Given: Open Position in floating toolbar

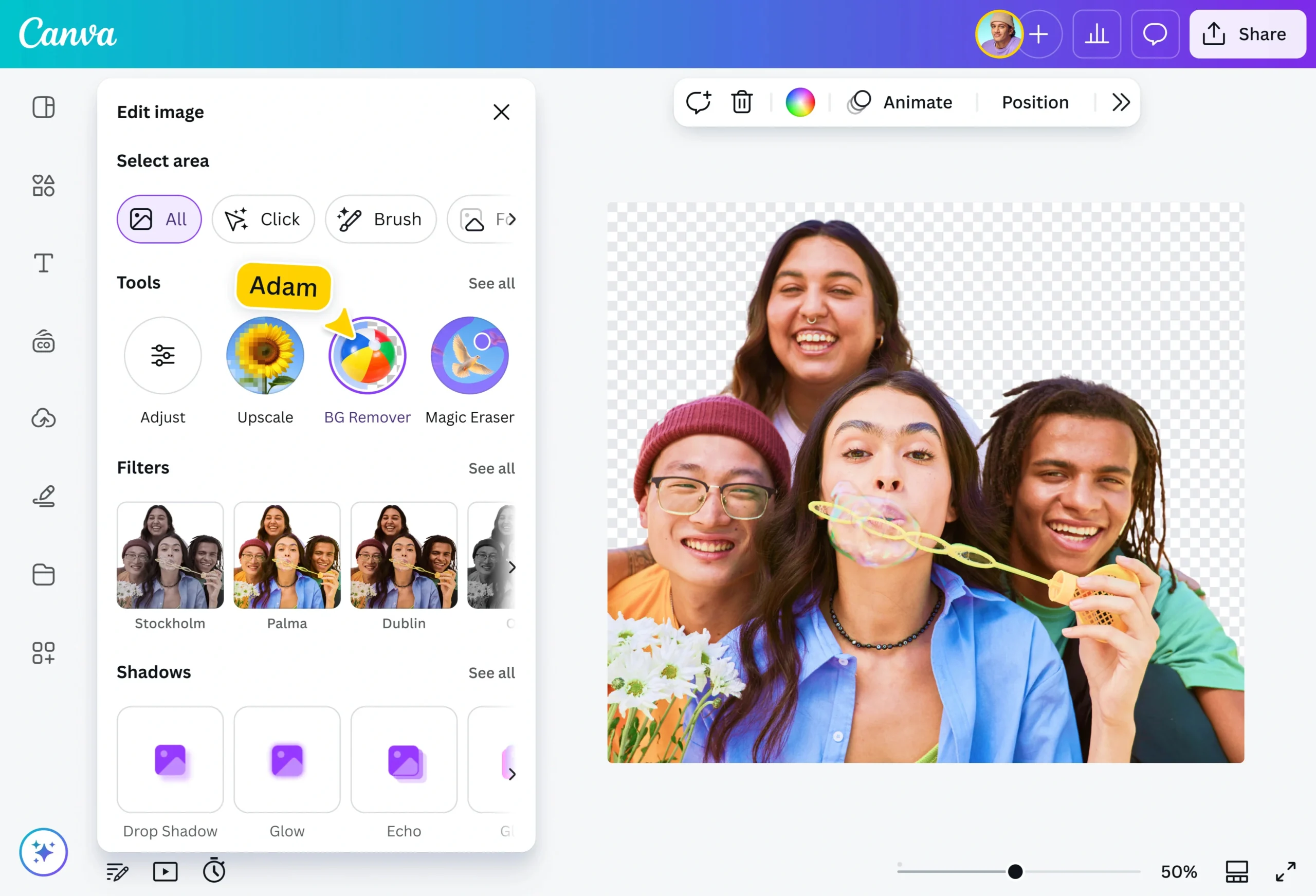Looking at the screenshot, I should click(x=1035, y=102).
